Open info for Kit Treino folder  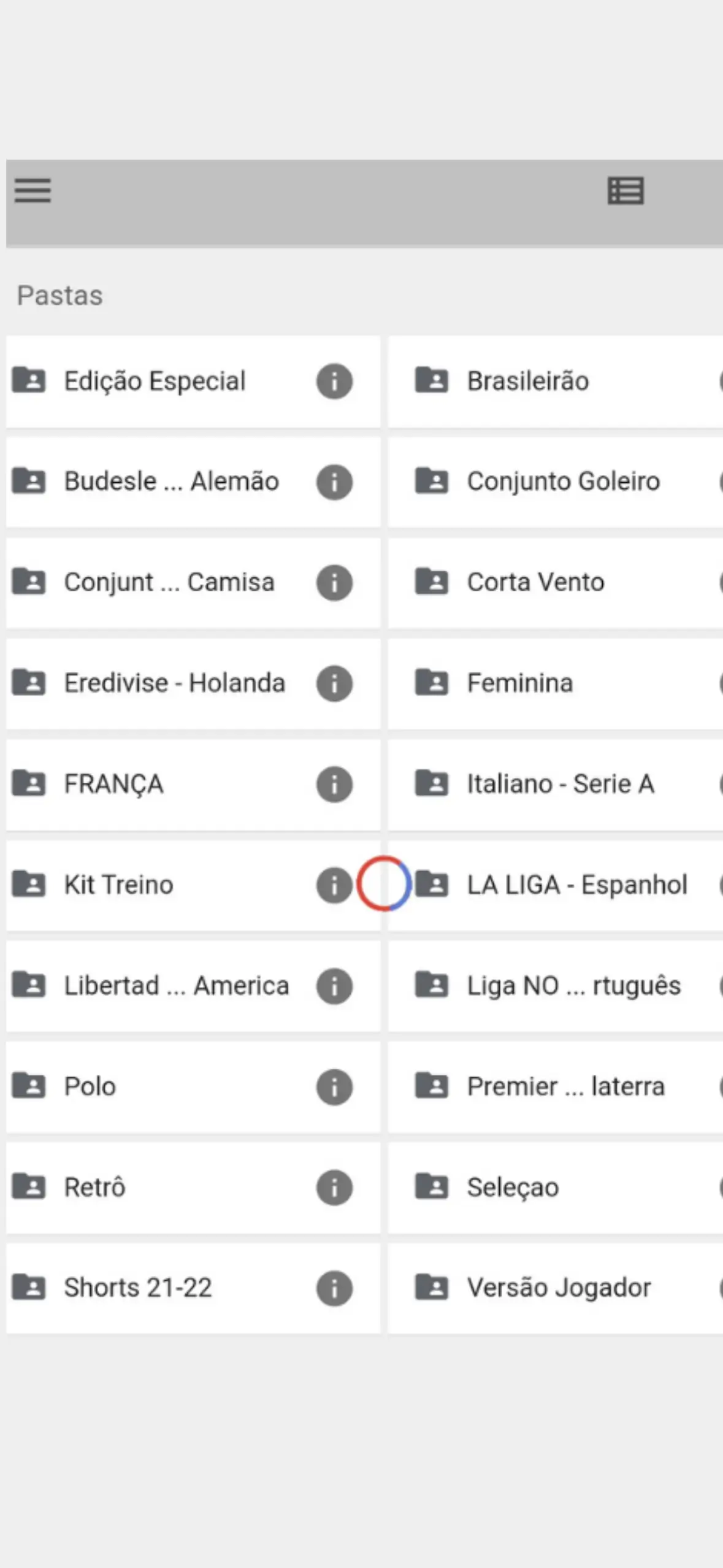(x=333, y=885)
